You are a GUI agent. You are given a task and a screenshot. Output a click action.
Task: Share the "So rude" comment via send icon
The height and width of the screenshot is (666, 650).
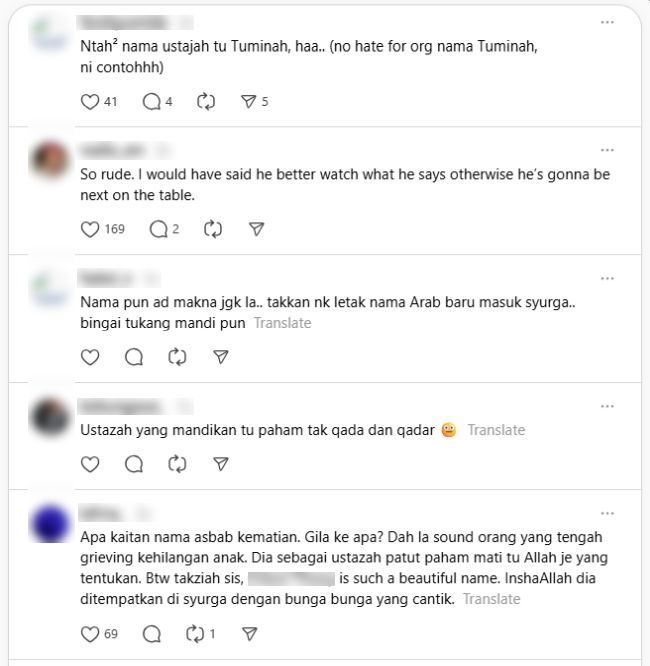tap(257, 229)
